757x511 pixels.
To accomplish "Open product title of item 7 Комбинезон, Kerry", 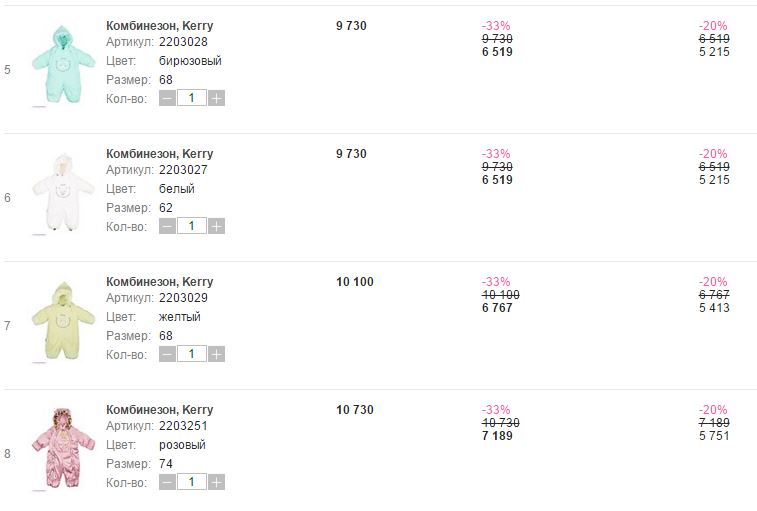I will [x=159, y=282].
